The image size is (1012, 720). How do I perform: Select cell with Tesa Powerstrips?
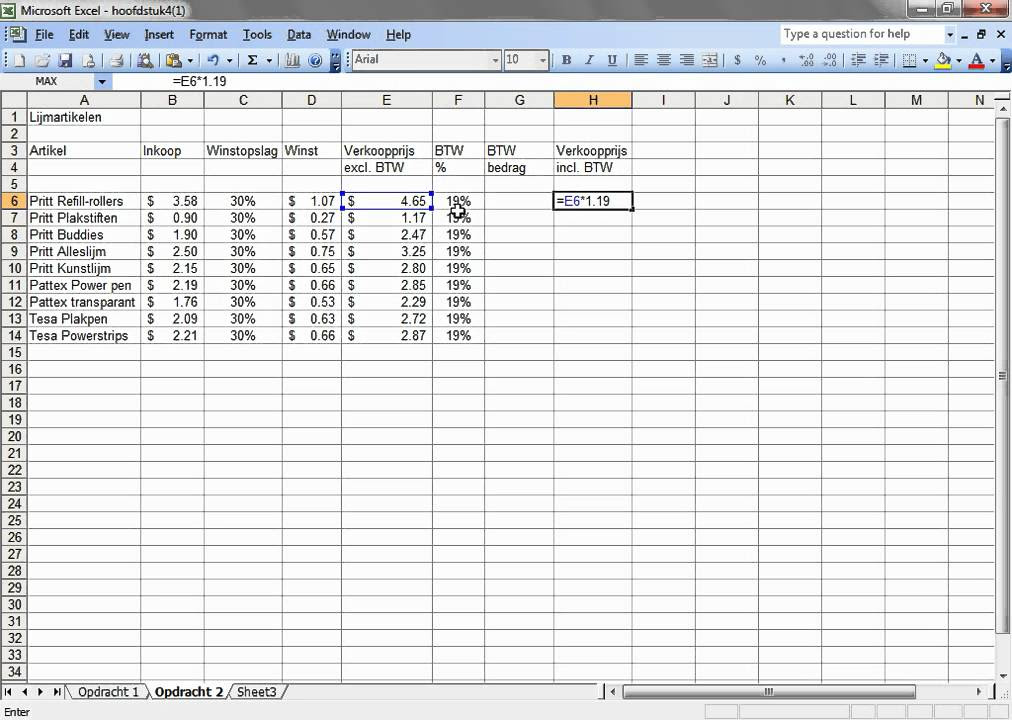(x=84, y=335)
